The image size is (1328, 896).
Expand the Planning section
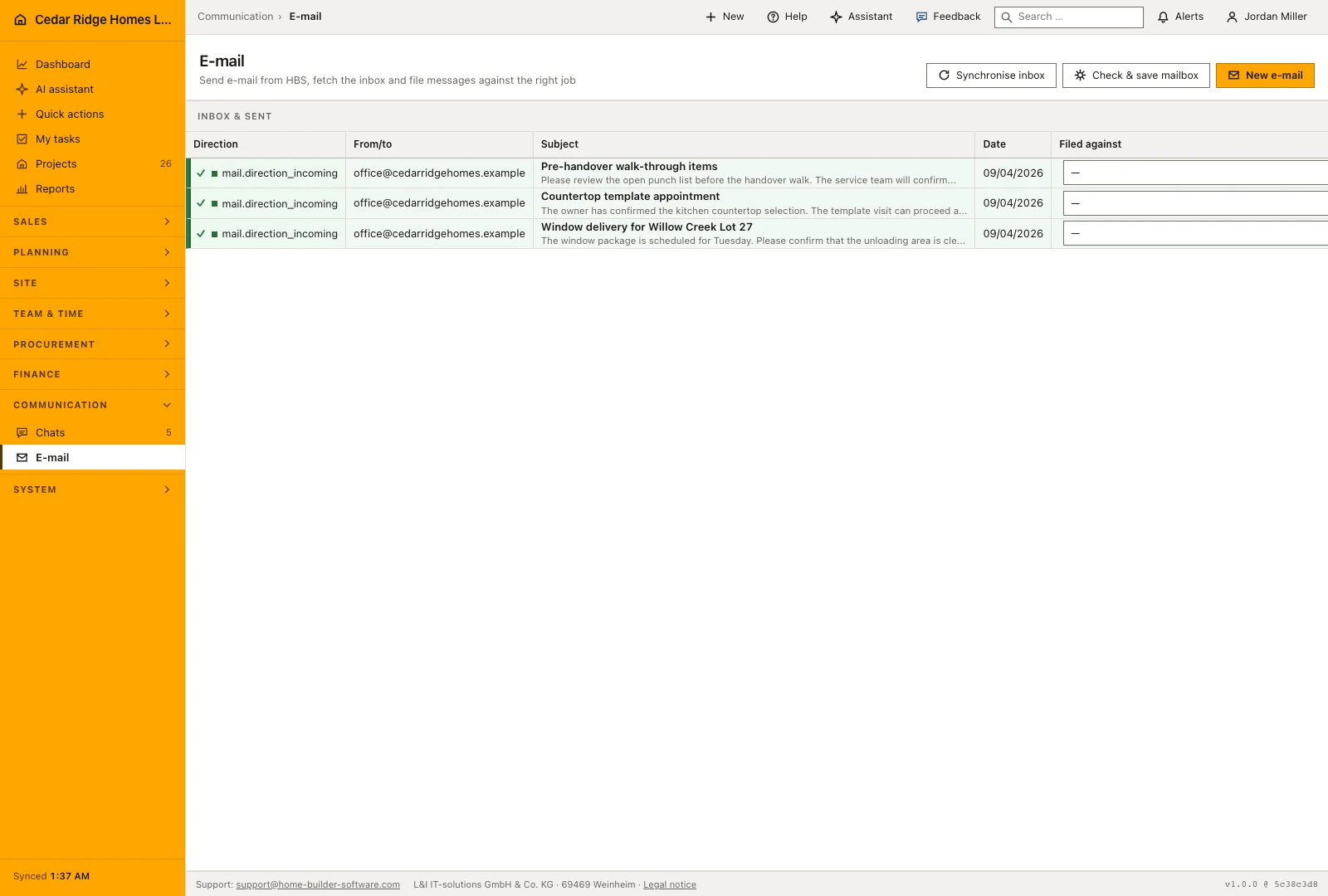[x=92, y=252]
